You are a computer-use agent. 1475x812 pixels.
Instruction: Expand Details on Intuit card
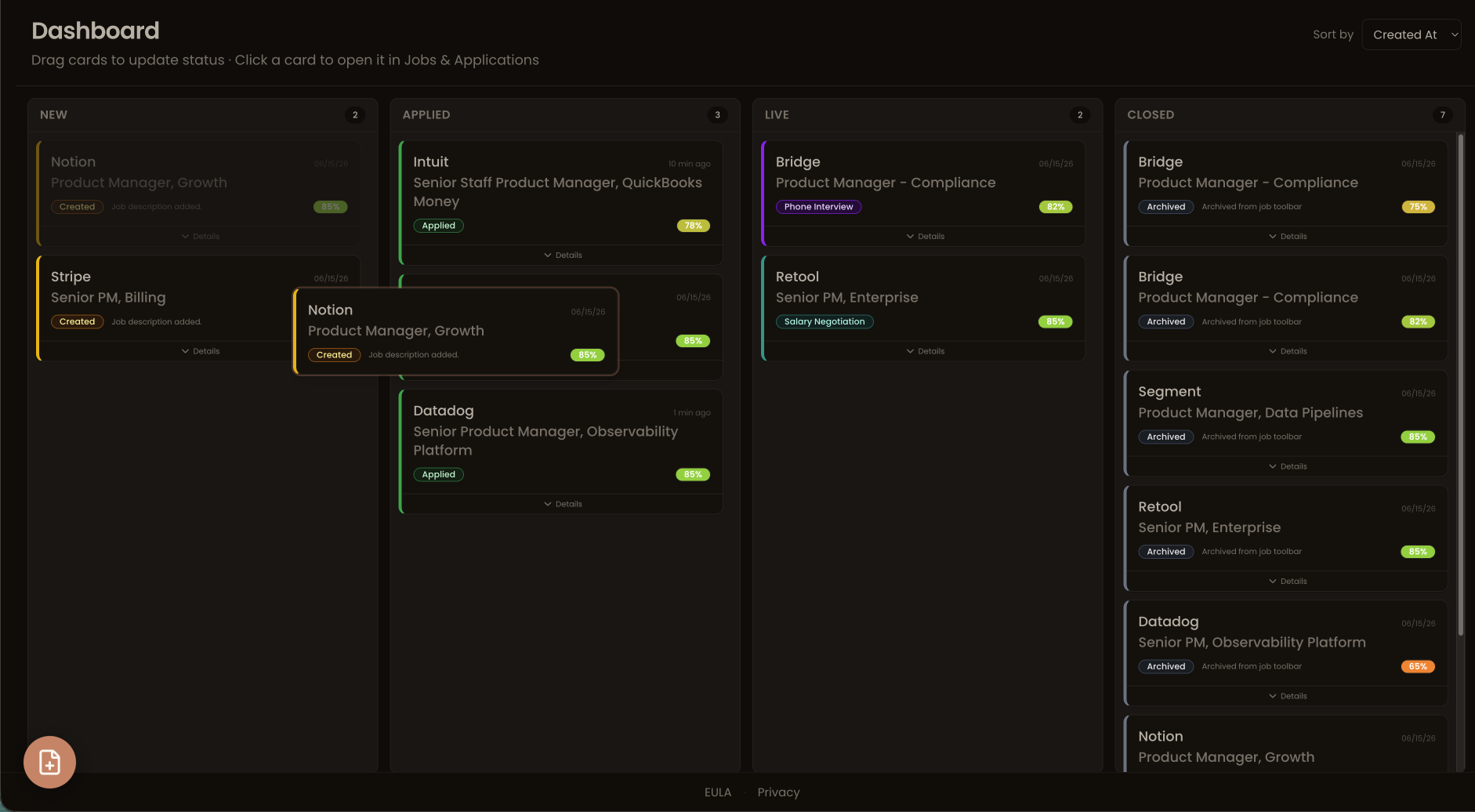pyautogui.click(x=563, y=256)
